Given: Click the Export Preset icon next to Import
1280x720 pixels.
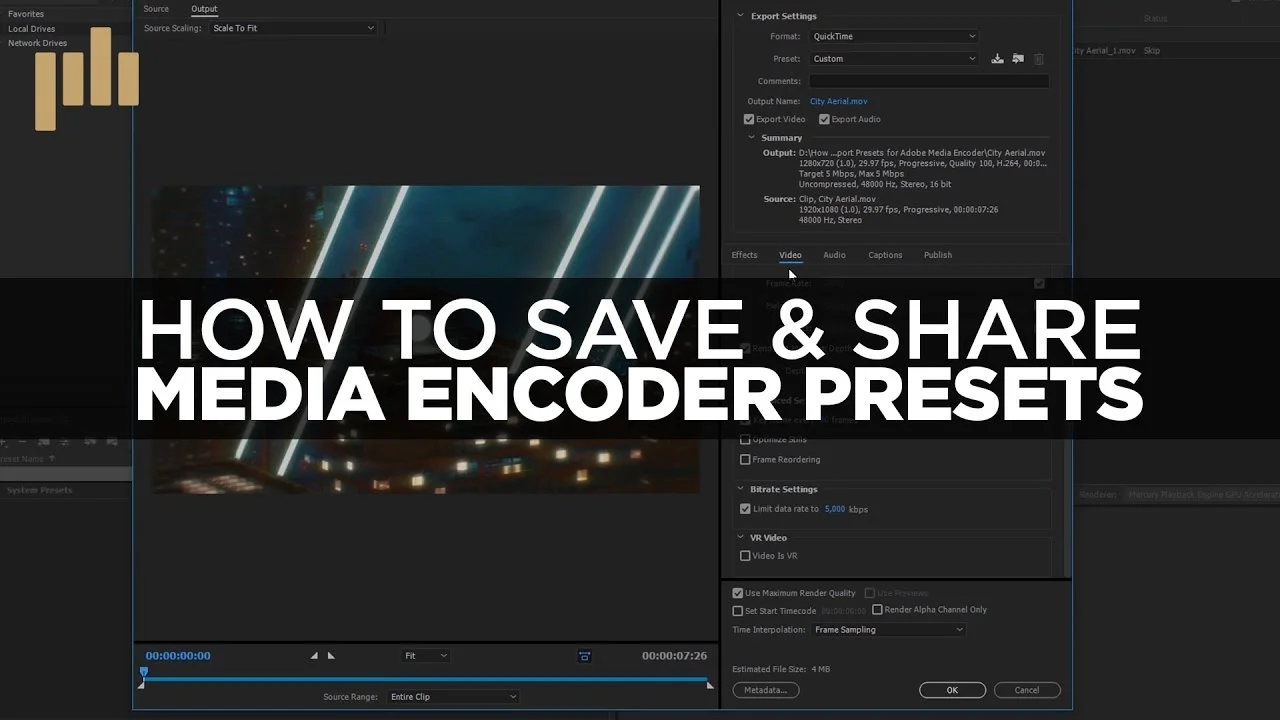Looking at the screenshot, I should 1017,58.
